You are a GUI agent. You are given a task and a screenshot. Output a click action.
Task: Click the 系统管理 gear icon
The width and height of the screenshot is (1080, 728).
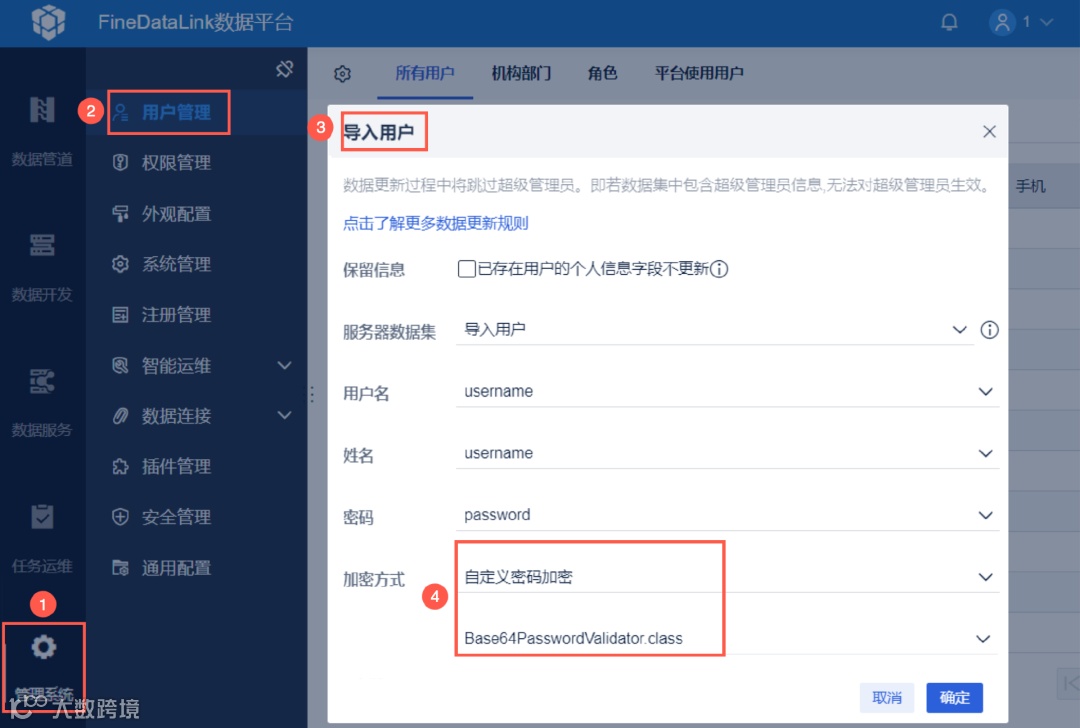click(121, 264)
